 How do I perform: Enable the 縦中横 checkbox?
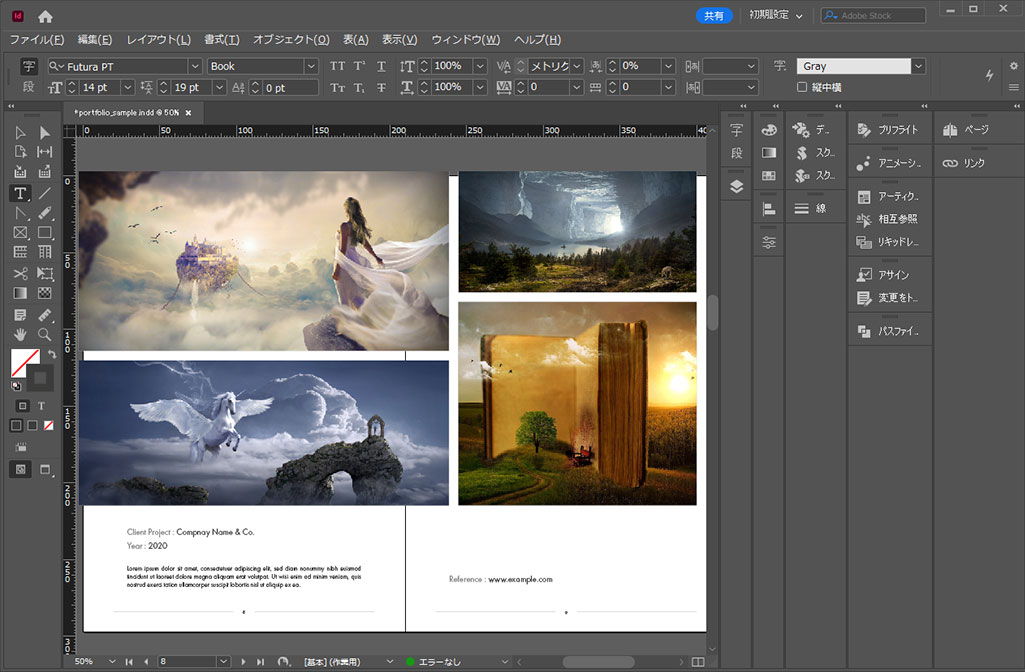pyautogui.click(x=802, y=87)
